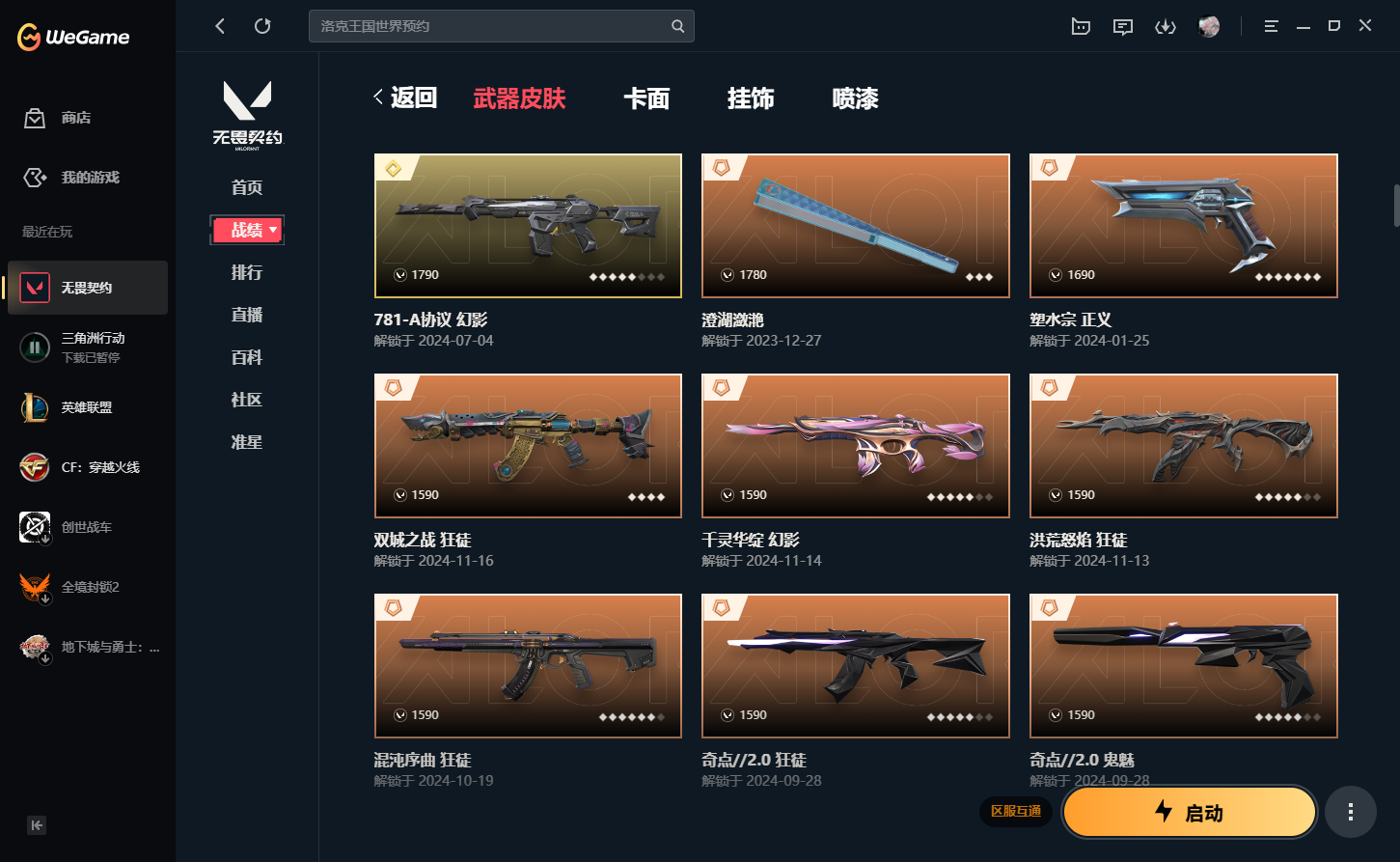1400x862 pixels.
Task: Open the three-dot more options button
Action: pyautogui.click(x=1351, y=812)
